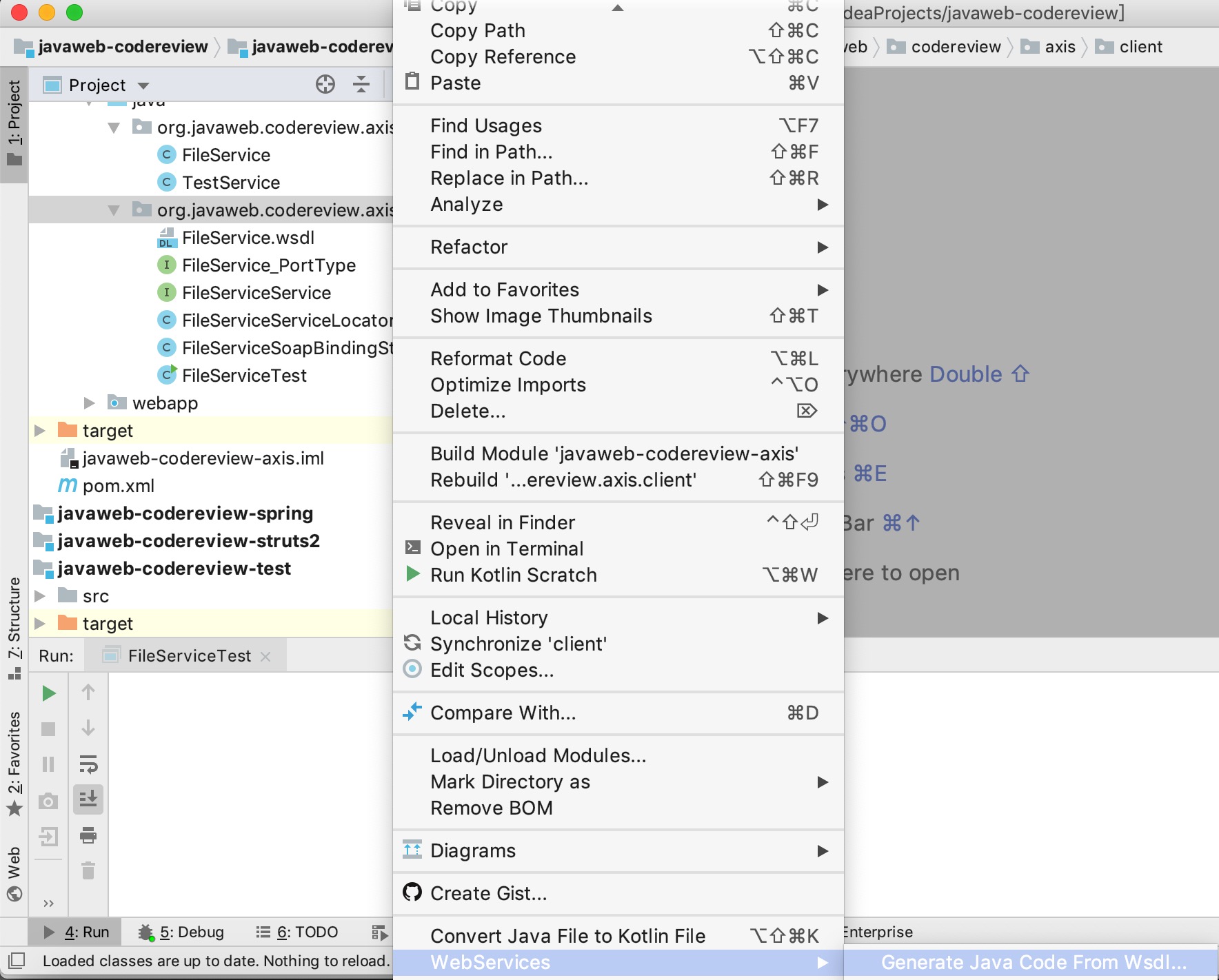Toggle the 1: Project tool window

tap(14, 124)
